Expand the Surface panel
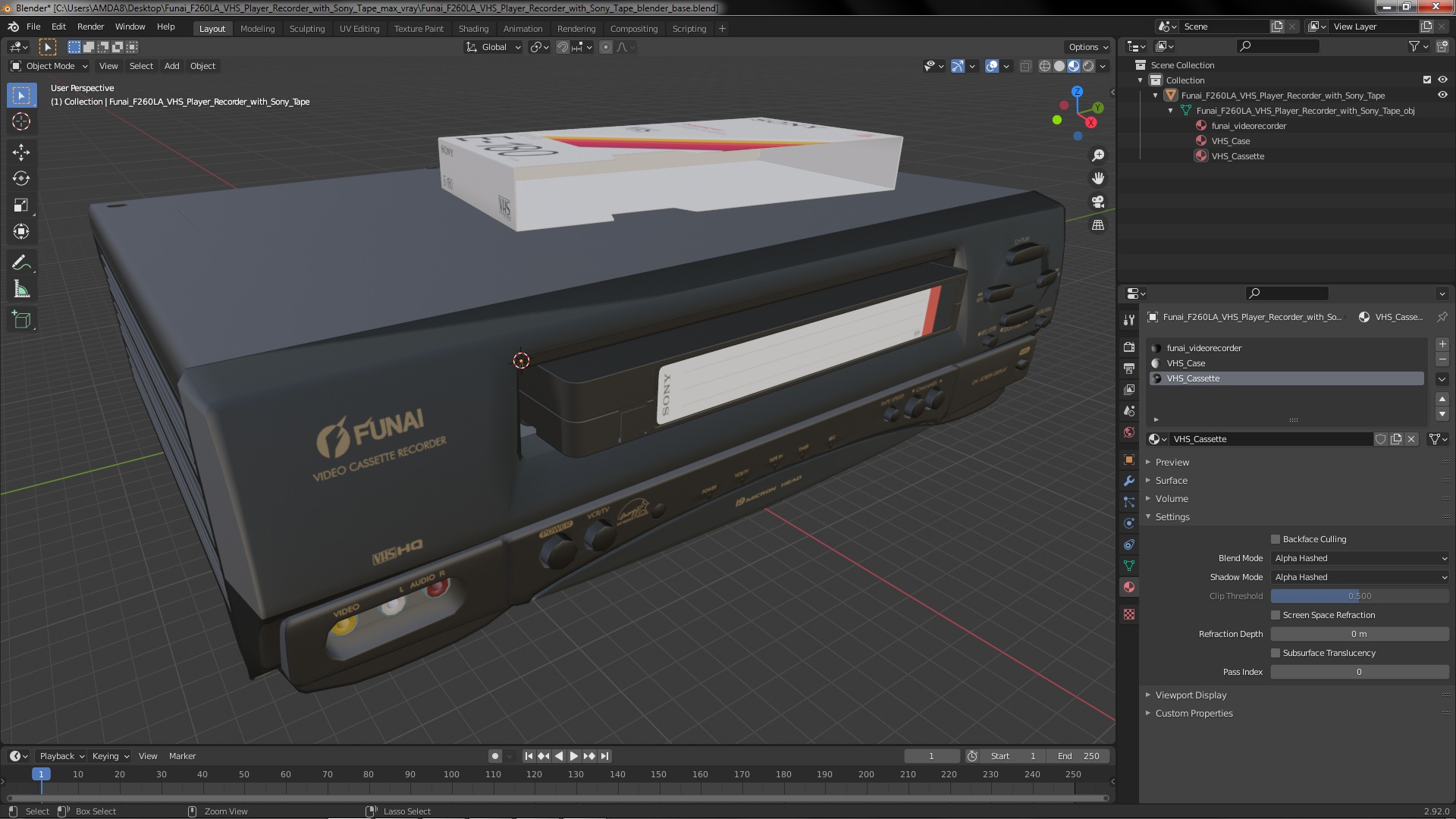Image resolution: width=1456 pixels, height=819 pixels. [x=1171, y=480]
